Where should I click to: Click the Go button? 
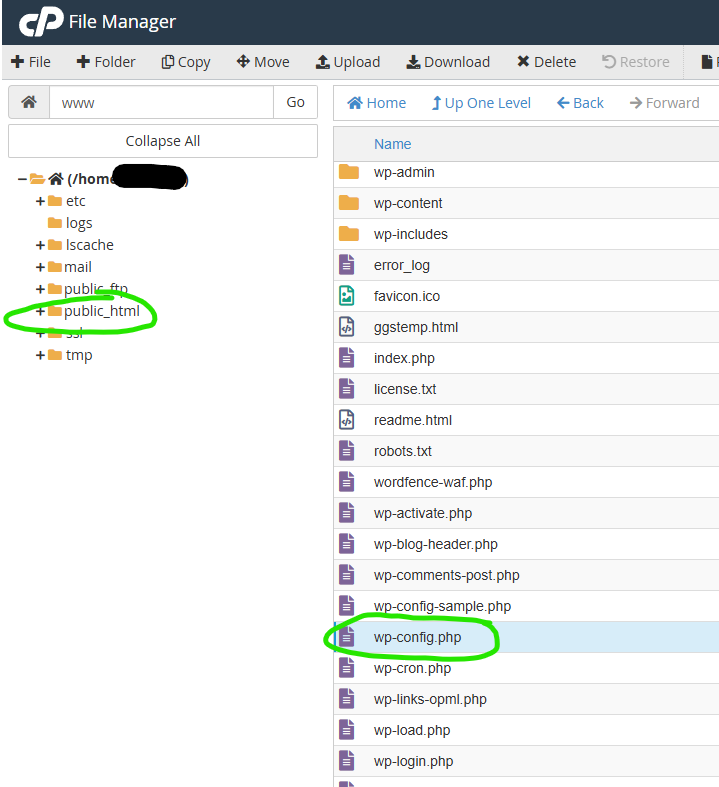(296, 102)
